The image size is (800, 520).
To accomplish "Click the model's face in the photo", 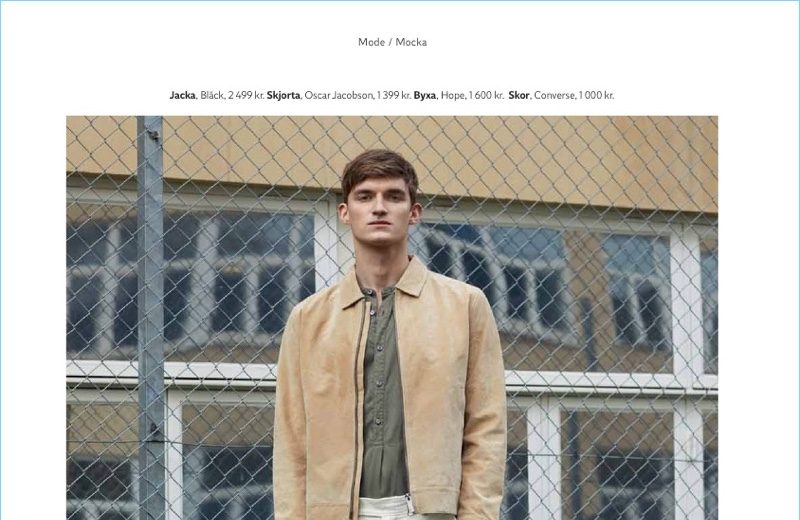I will tap(380, 213).
